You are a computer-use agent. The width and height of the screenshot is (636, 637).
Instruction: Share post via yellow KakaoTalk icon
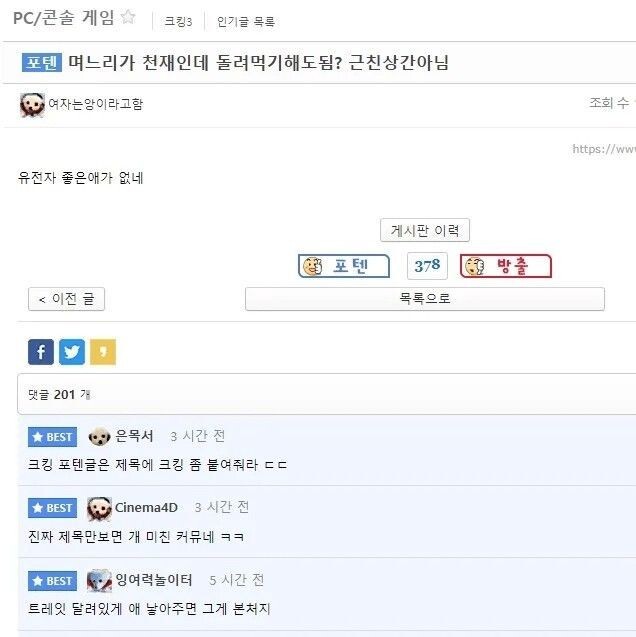103,352
